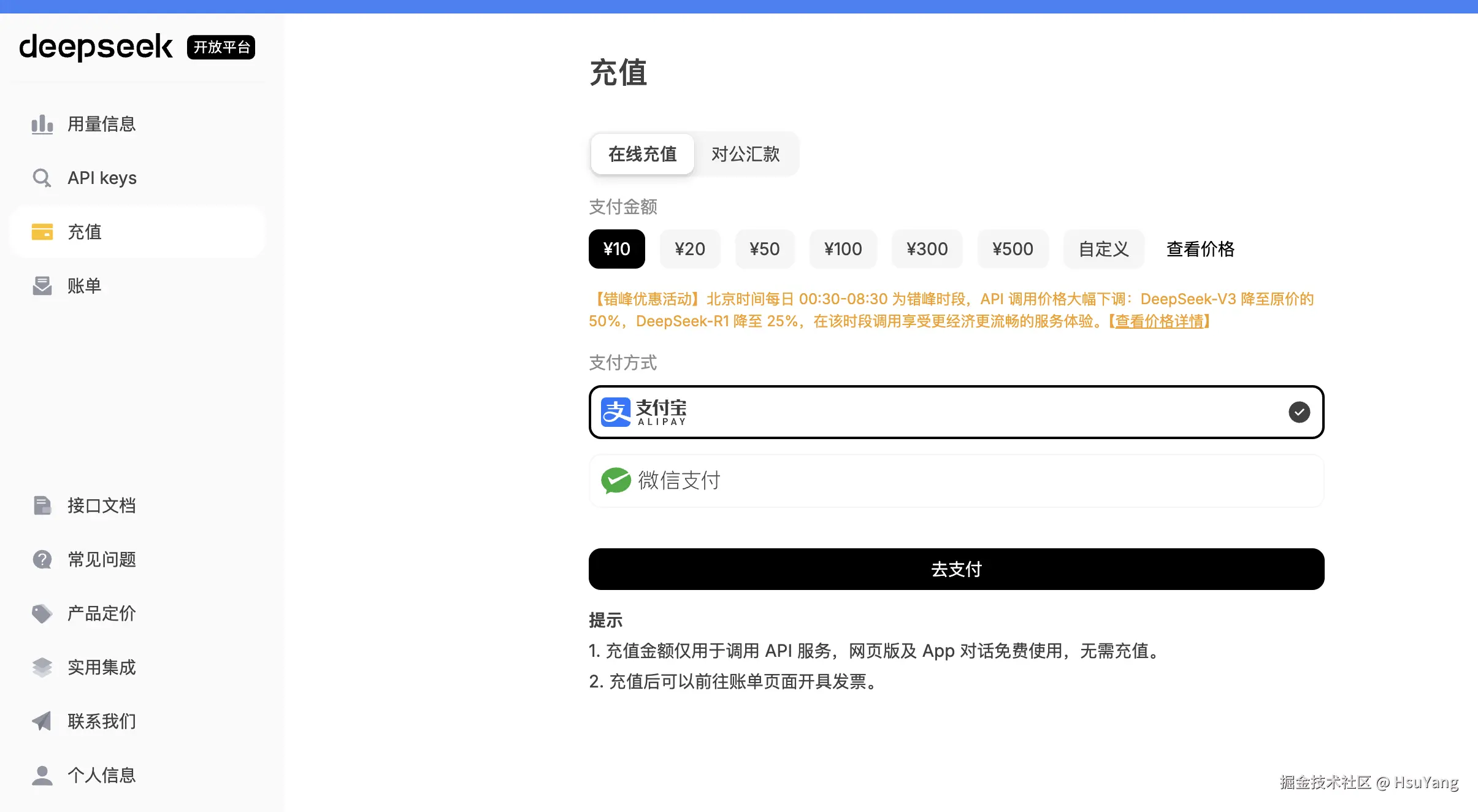
Task: Pick the ¥300 recharge amount
Action: click(x=927, y=249)
